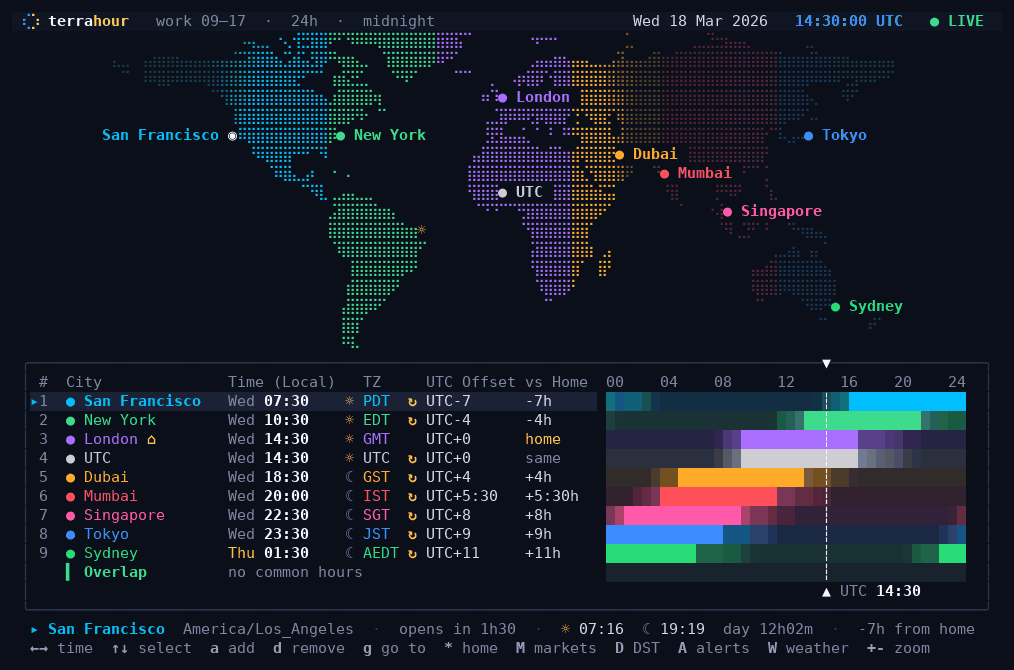Toggle the midnight setting in the header
This screenshot has width=1014, height=670.
click(398, 21)
